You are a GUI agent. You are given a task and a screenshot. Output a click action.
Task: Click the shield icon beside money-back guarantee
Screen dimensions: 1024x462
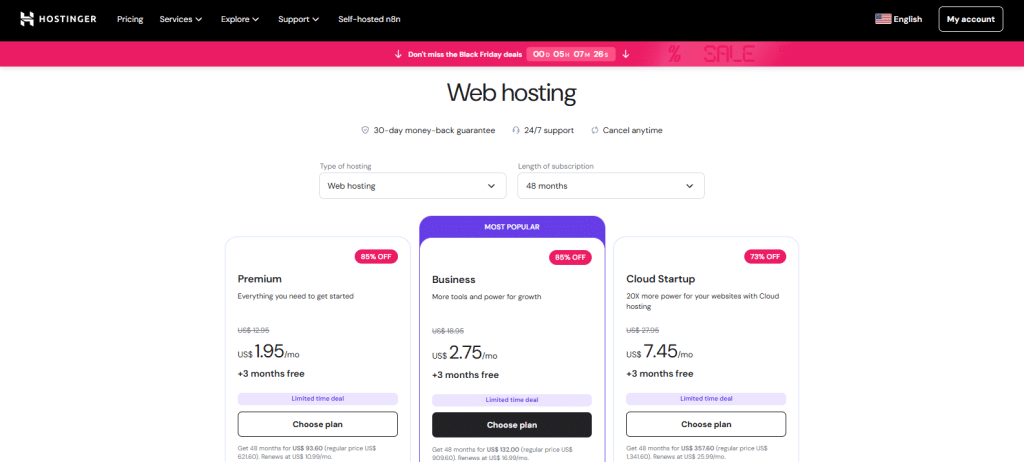coord(366,130)
